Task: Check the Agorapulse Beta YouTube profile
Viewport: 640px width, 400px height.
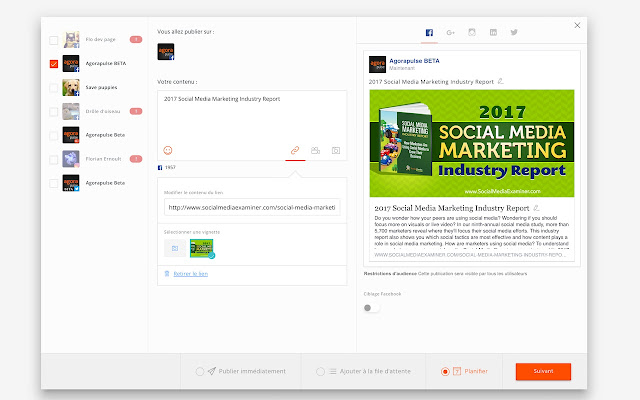Action: point(53,136)
